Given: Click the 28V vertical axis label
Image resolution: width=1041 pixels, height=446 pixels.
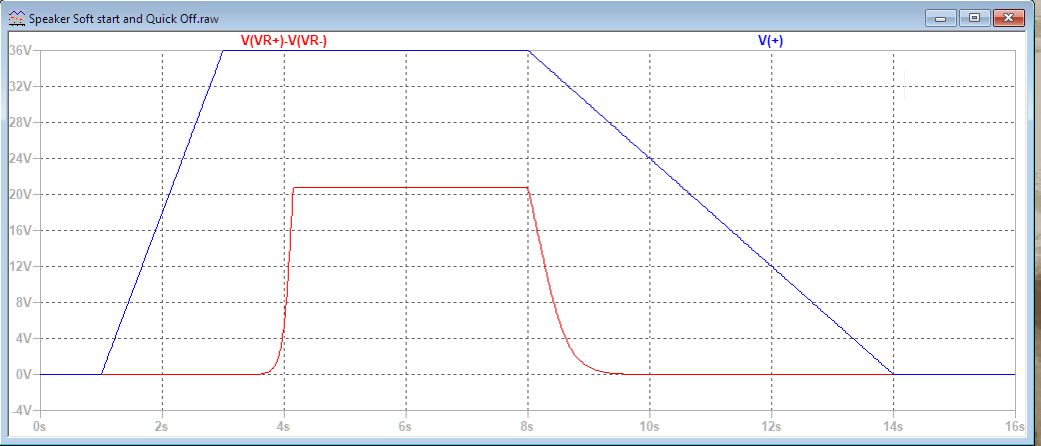Looking at the screenshot, I should (22, 123).
